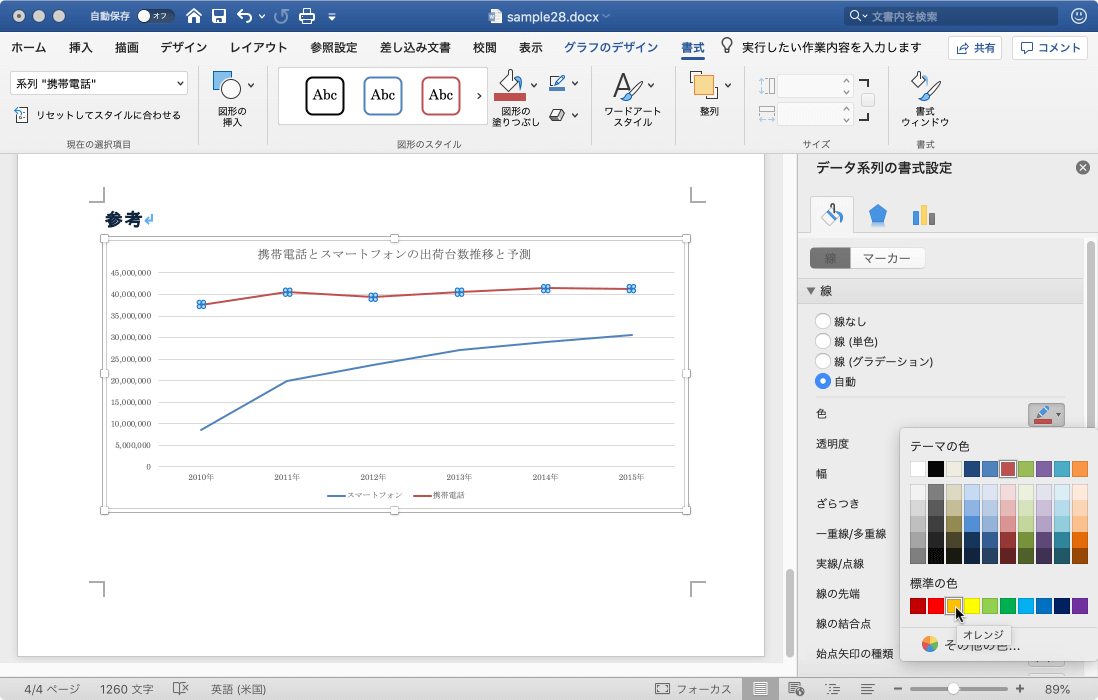Click the コメント button
This screenshot has width=1098, height=700.
[1050, 48]
